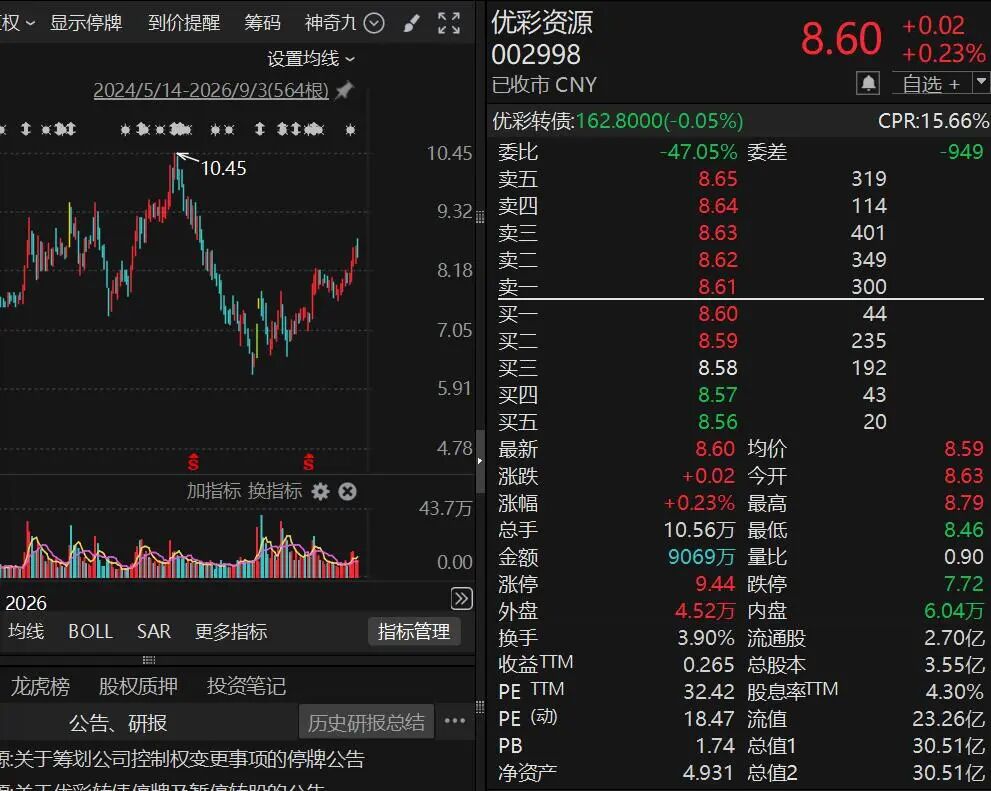Click the grip handle on chart right edge
This screenshot has width=991, height=791.
[x=480, y=217]
